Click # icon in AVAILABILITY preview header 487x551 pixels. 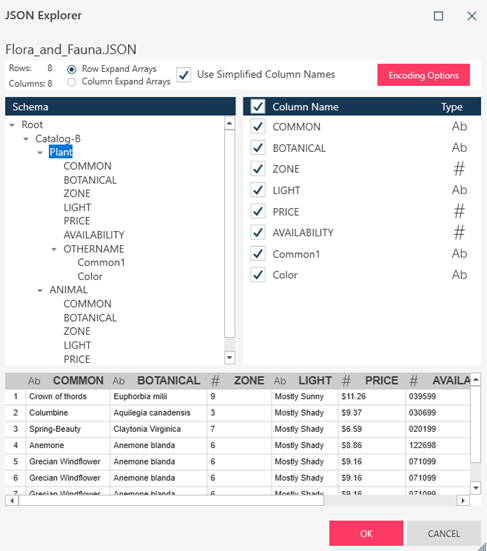click(414, 381)
